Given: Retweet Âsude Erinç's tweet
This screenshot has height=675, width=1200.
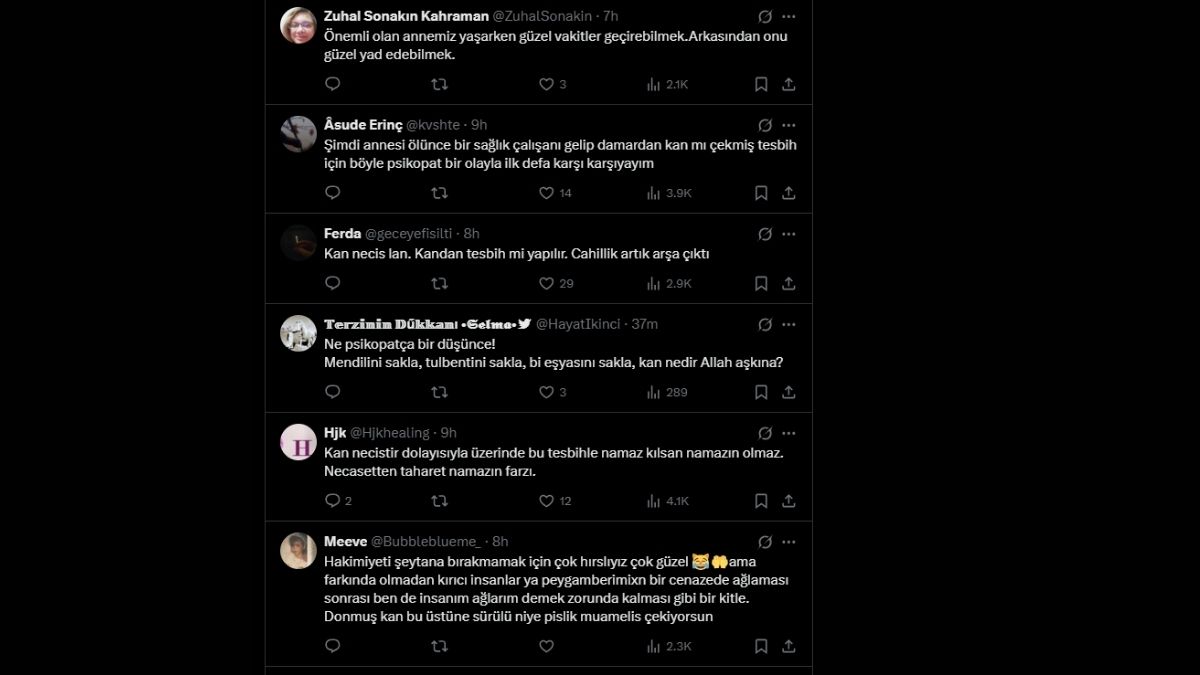Looking at the screenshot, I should pyautogui.click(x=439, y=193).
